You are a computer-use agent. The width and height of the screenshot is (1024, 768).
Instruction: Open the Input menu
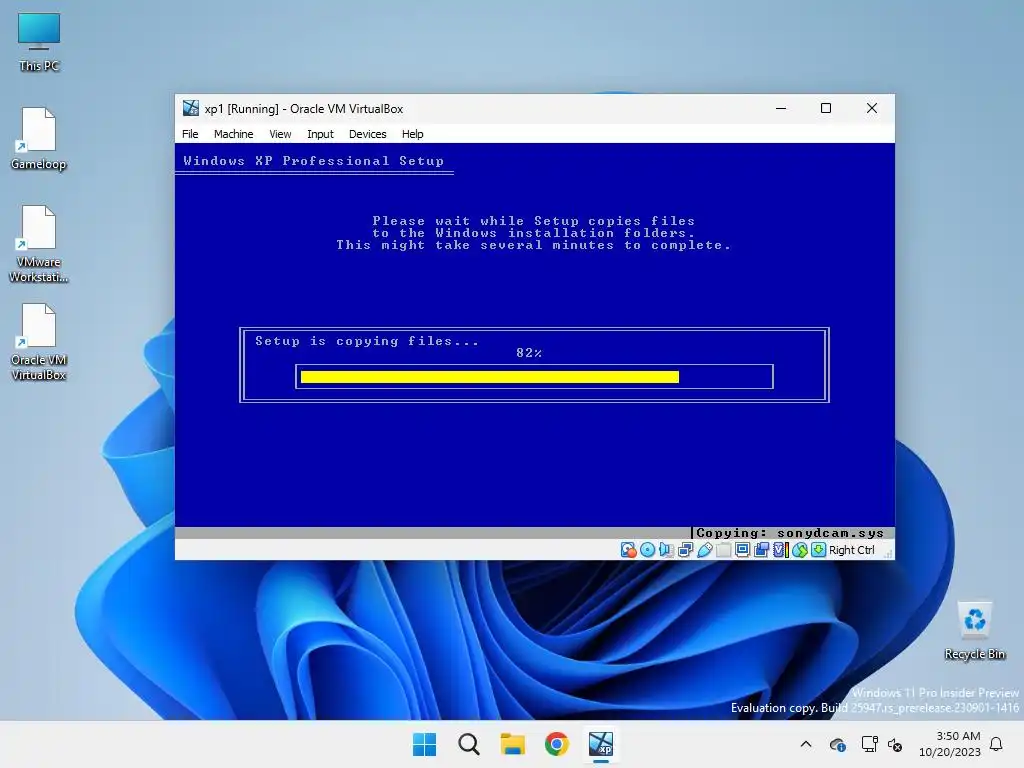[320, 134]
